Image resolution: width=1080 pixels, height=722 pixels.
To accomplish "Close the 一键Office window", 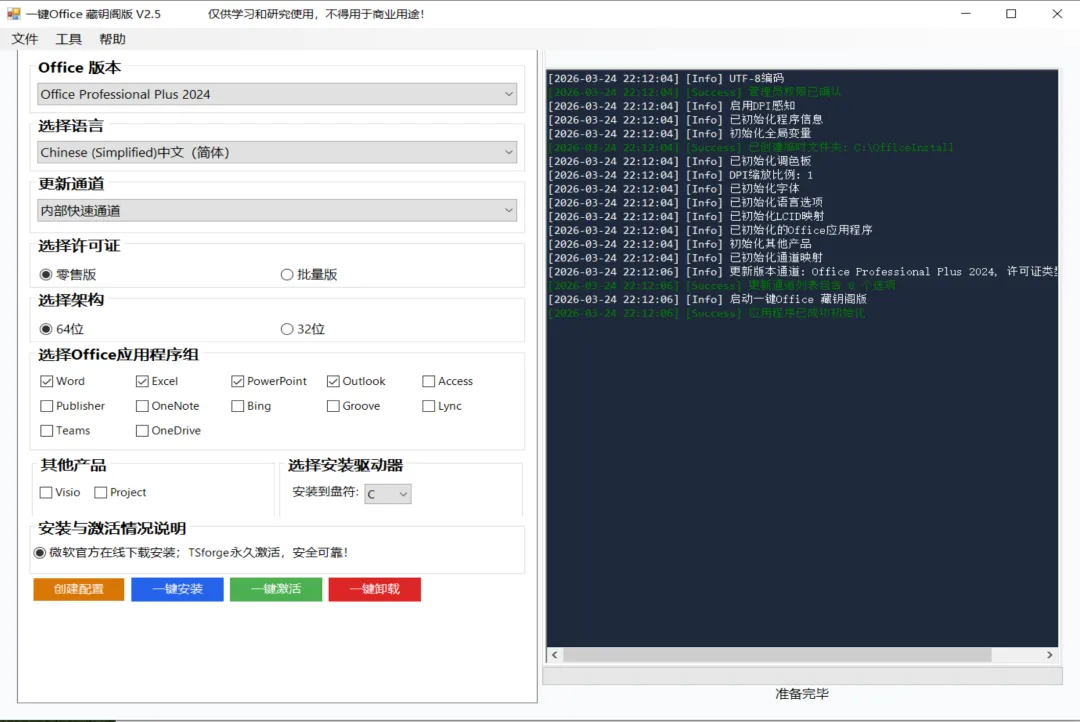I will point(1057,14).
